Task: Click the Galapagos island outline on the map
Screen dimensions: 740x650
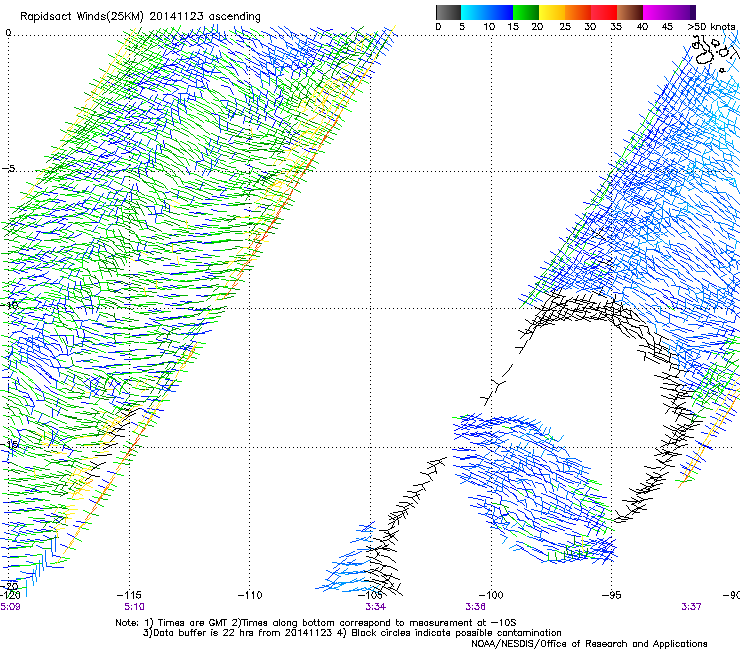Action: click(705, 57)
